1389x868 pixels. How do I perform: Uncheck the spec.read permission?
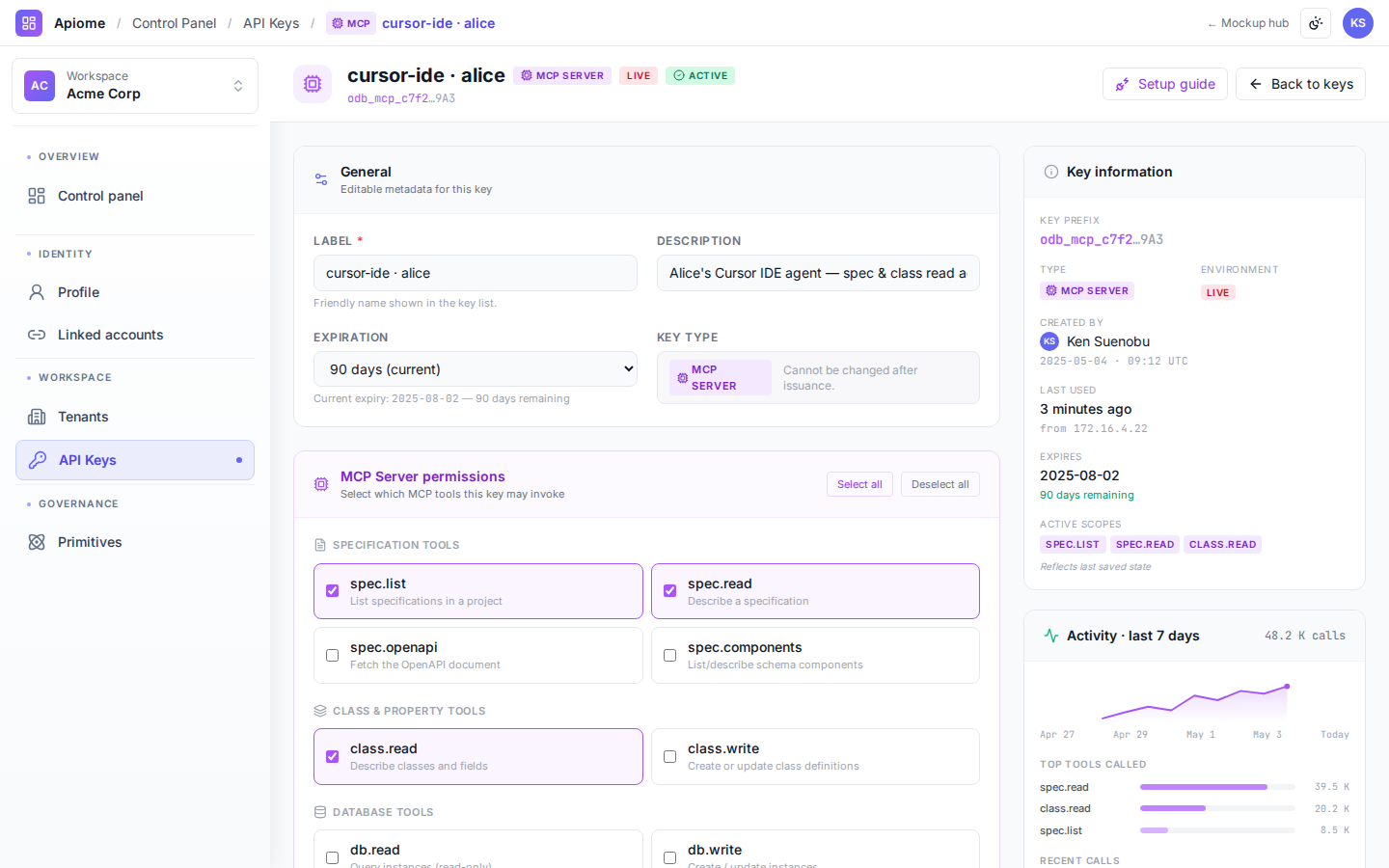point(669,591)
